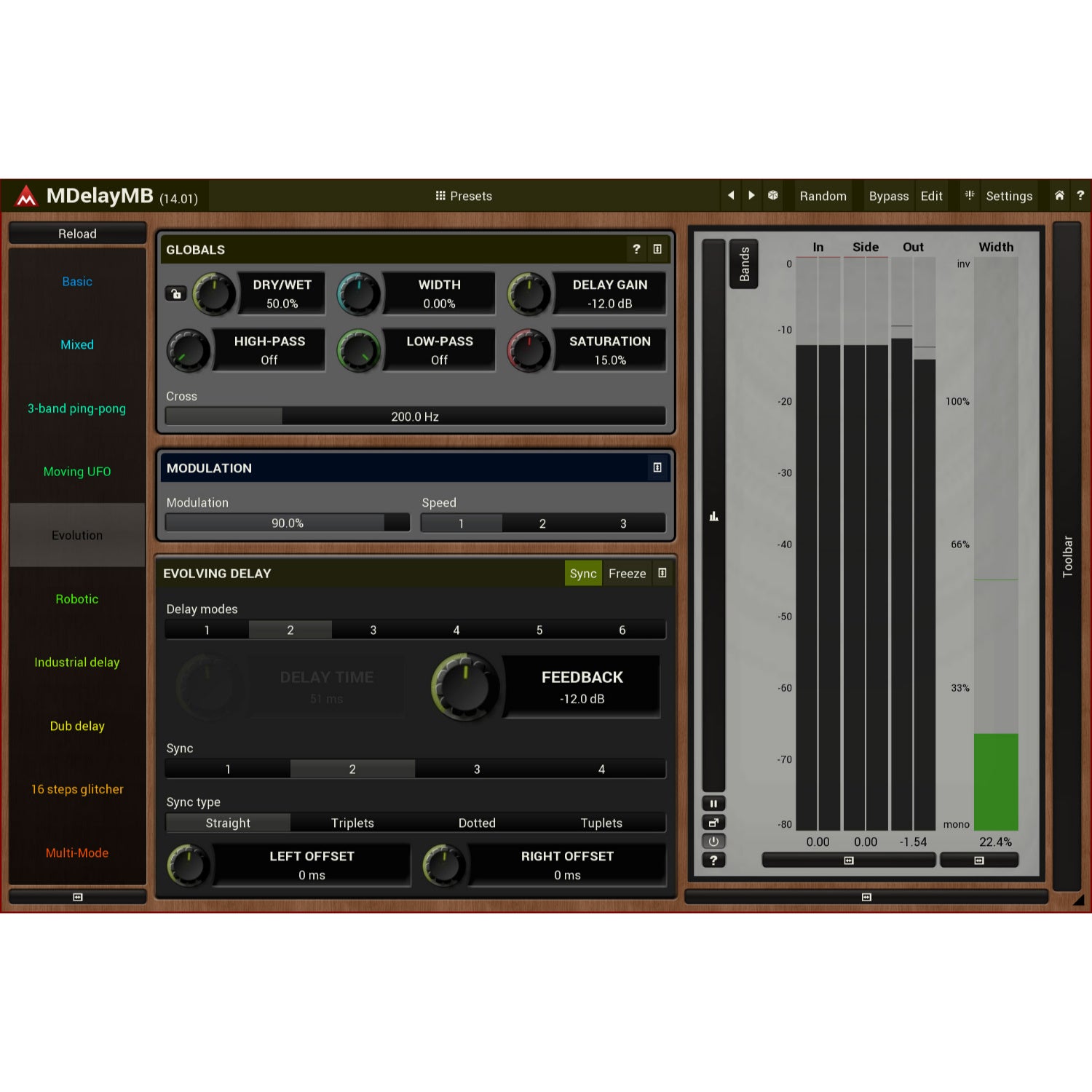
Task: Click Evolving Delay panel presets icon
Action: coord(662,573)
